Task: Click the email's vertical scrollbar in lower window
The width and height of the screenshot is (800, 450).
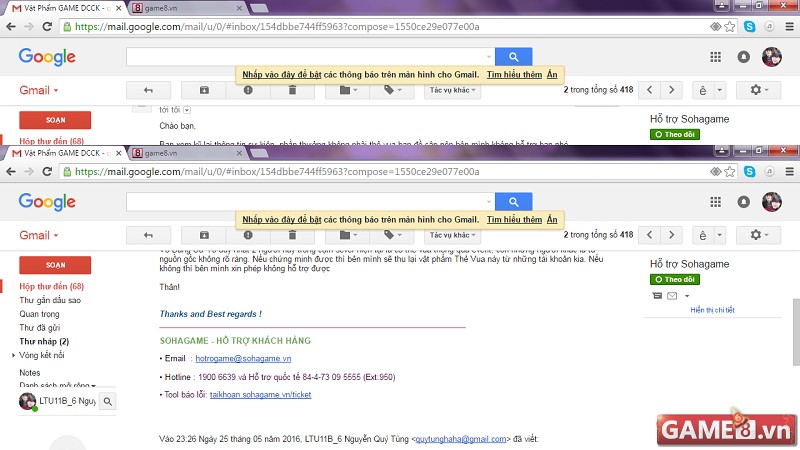Action: tap(796, 332)
